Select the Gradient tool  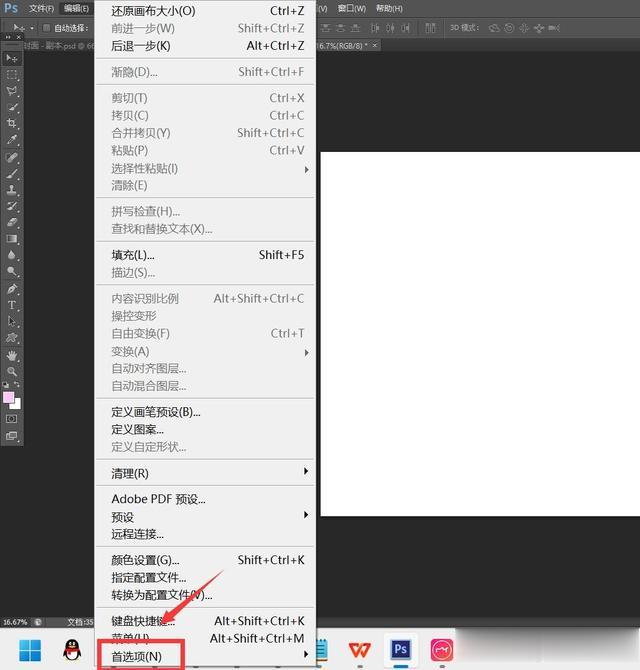[x=12, y=238]
